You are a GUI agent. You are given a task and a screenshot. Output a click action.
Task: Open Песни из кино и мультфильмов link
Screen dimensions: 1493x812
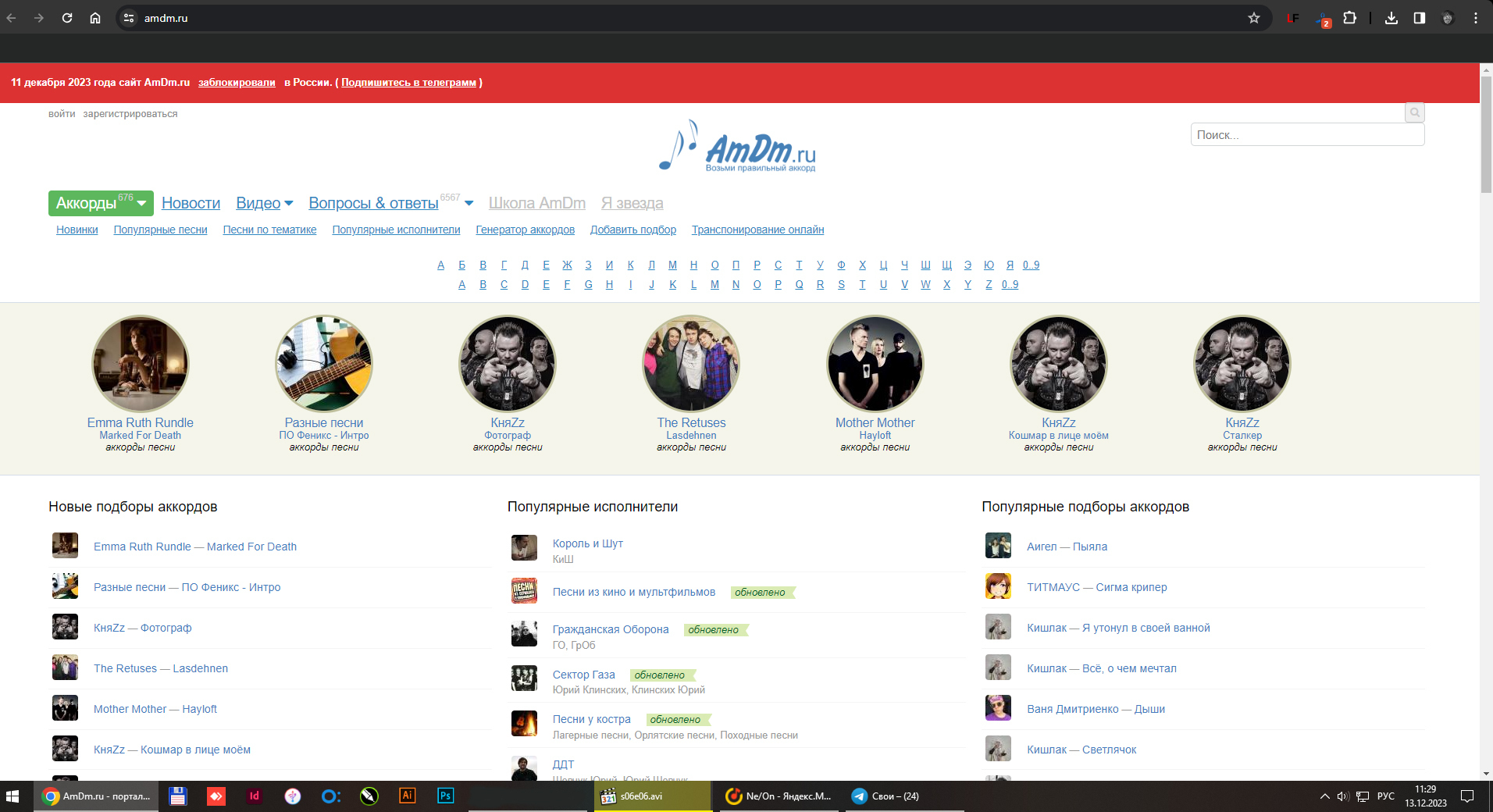pyautogui.click(x=634, y=592)
